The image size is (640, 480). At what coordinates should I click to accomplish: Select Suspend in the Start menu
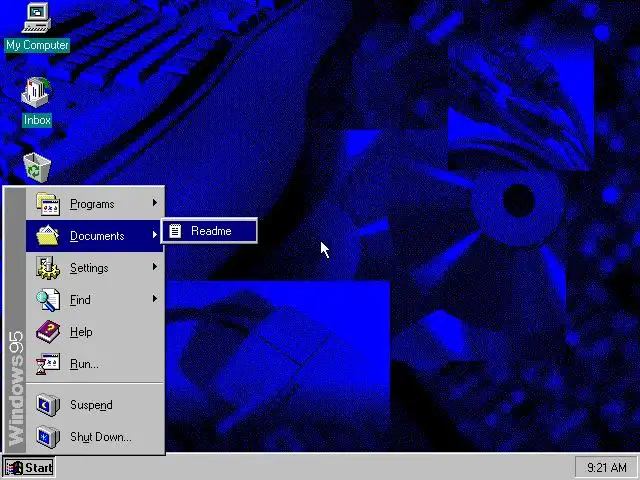click(95, 404)
